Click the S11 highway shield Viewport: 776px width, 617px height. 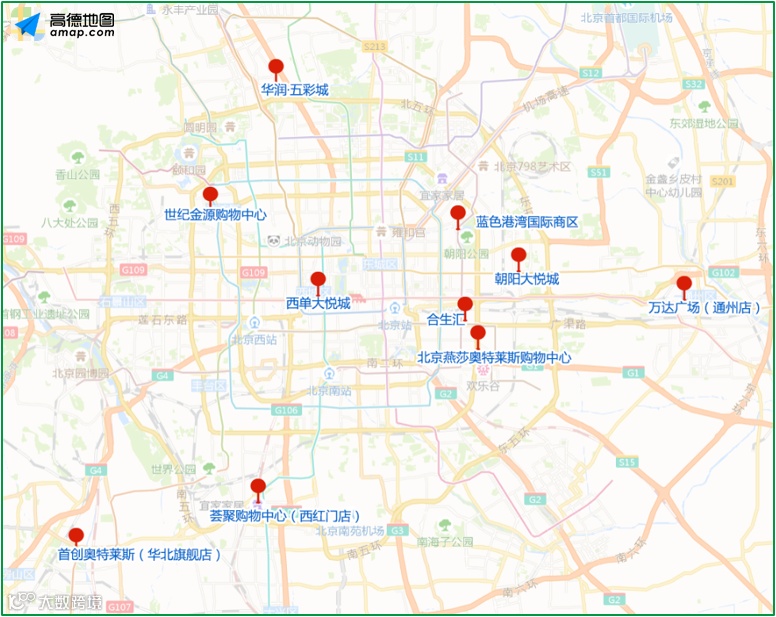pos(415,157)
